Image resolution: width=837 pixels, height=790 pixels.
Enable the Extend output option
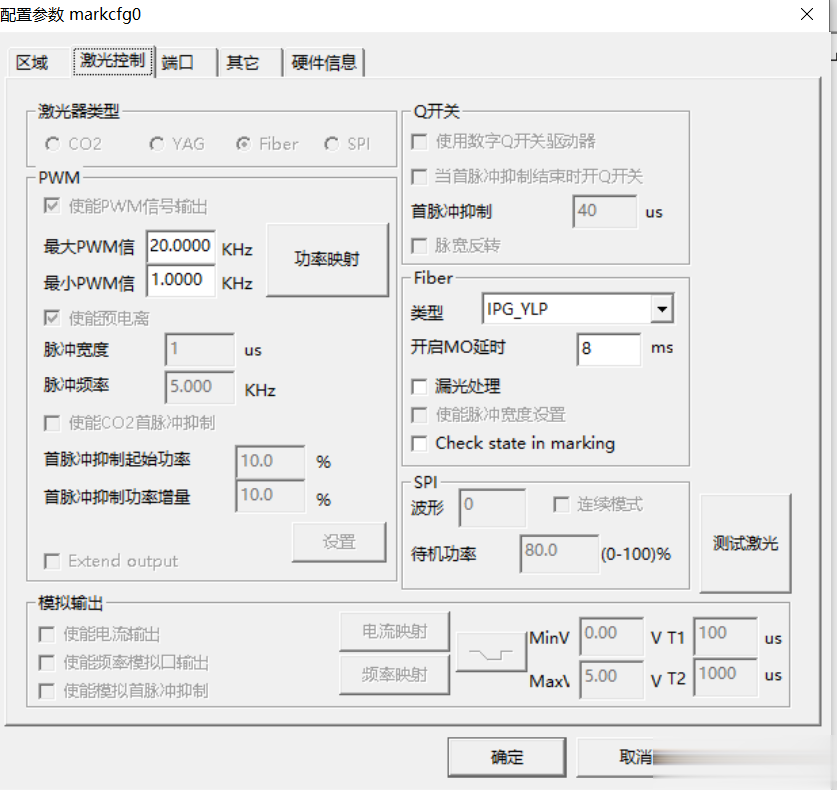51,561
